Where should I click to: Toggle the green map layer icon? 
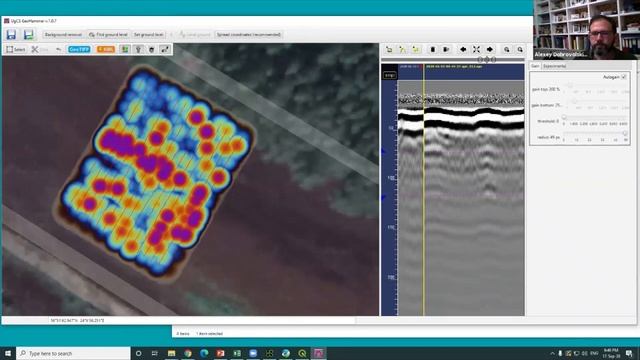click(125, 49)
